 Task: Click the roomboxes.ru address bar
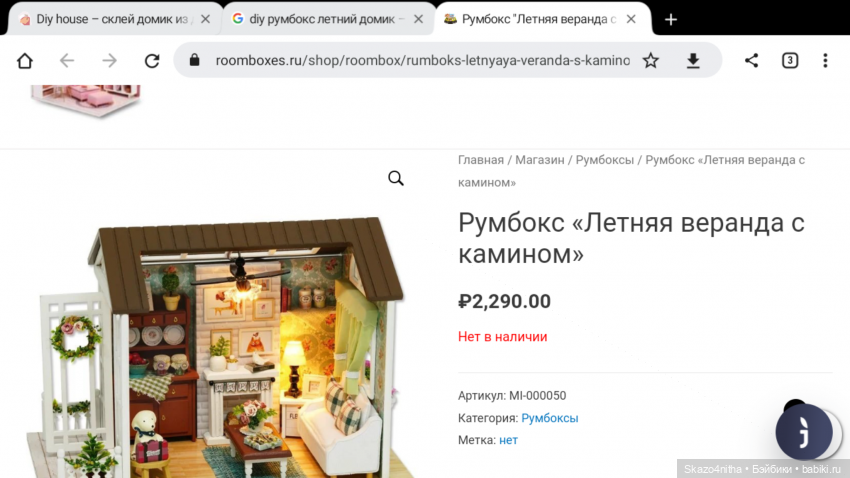tap(422, 60)
